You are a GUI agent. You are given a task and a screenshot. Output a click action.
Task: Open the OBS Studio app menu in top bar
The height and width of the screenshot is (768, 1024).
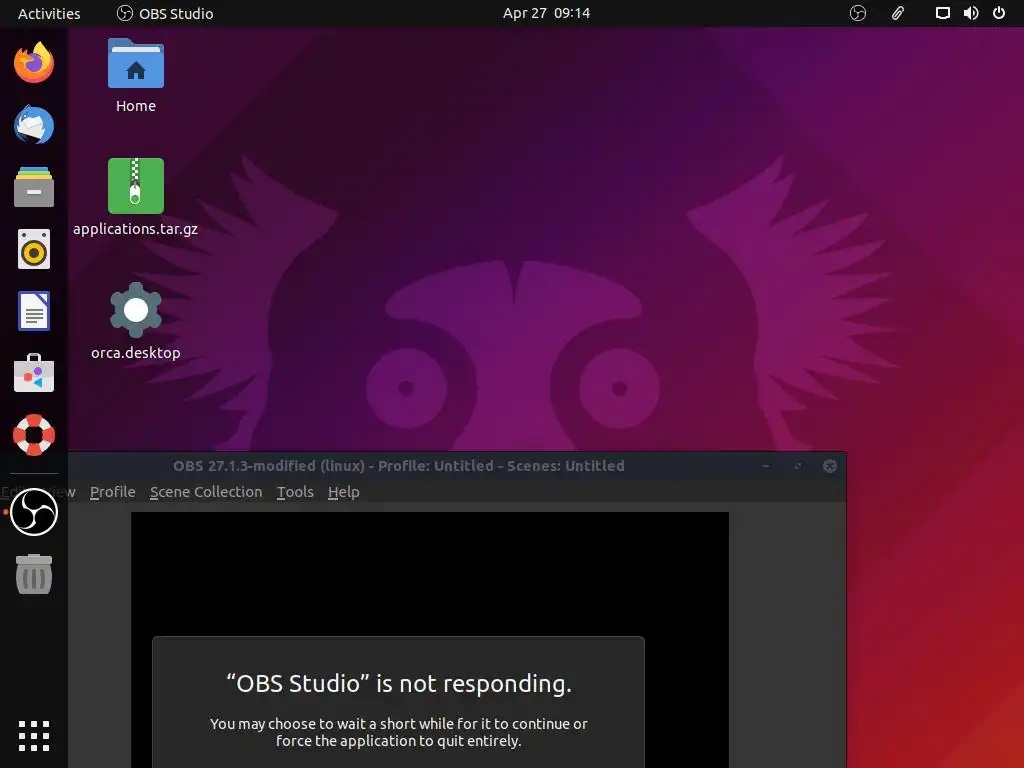[x=165, y=14]
